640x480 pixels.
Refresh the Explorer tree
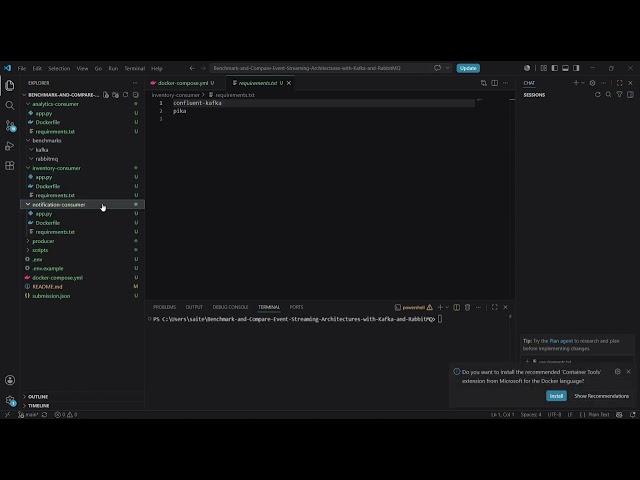[x=126, y=95]
